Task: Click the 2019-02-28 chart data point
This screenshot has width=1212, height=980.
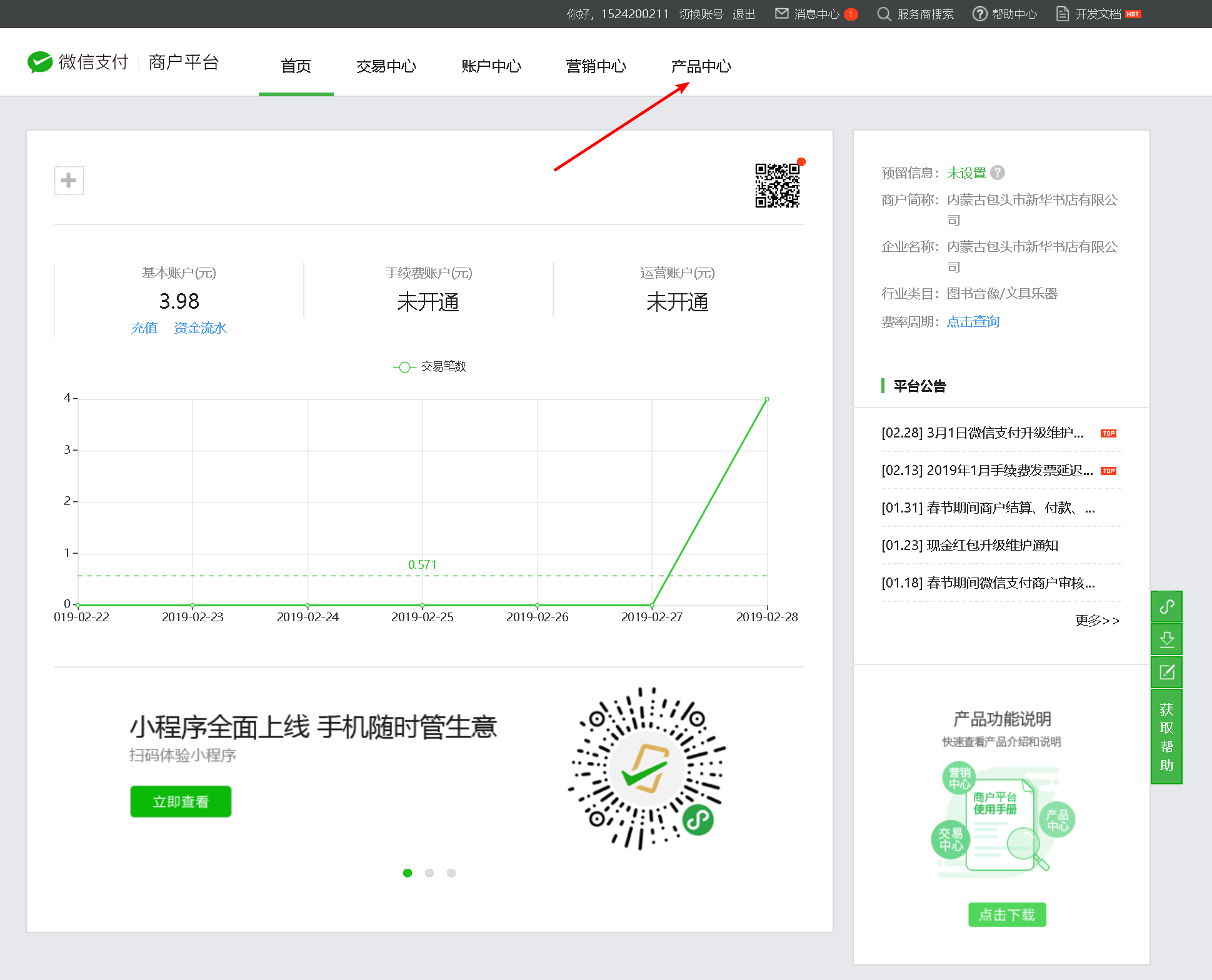Action: [767, 399]
